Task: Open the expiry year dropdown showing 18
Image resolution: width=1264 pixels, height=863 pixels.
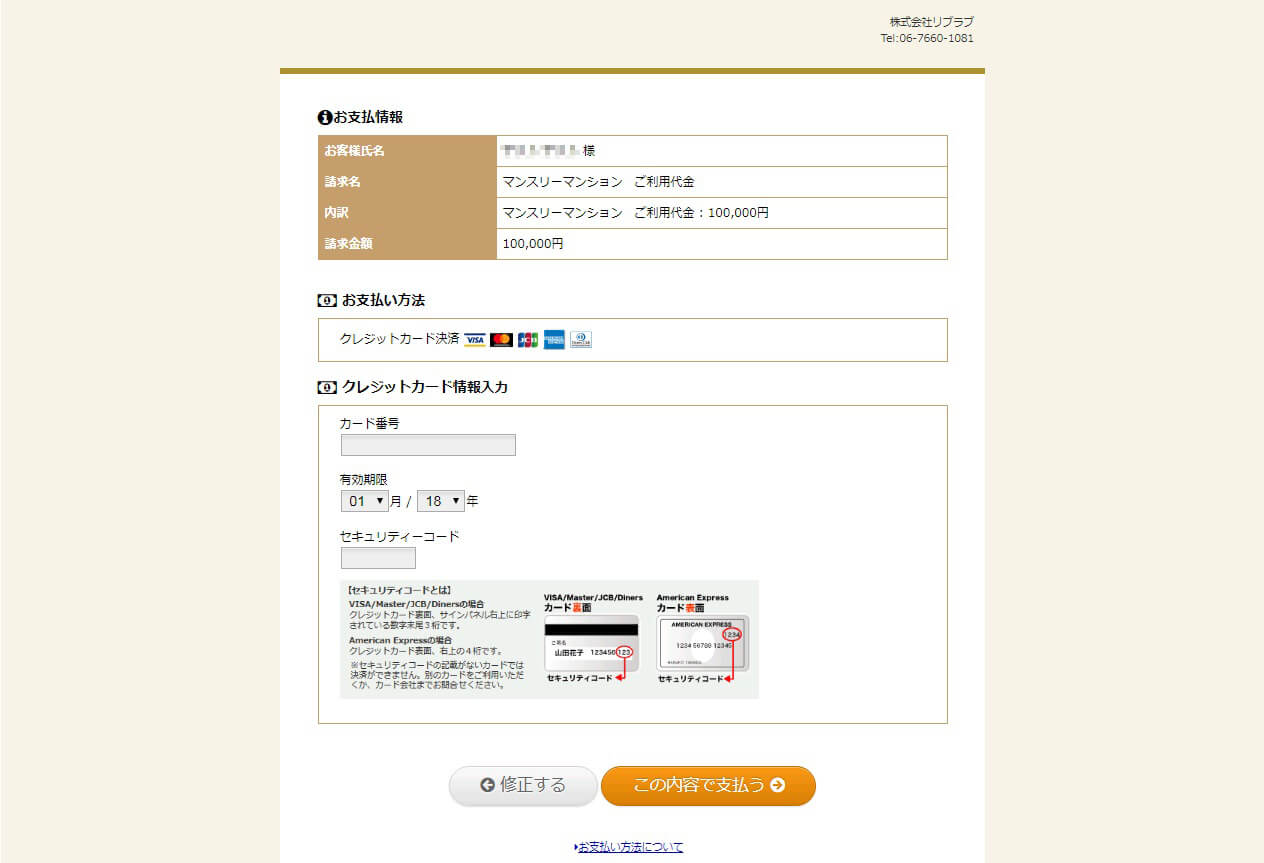Action: (x=441, y=501)
